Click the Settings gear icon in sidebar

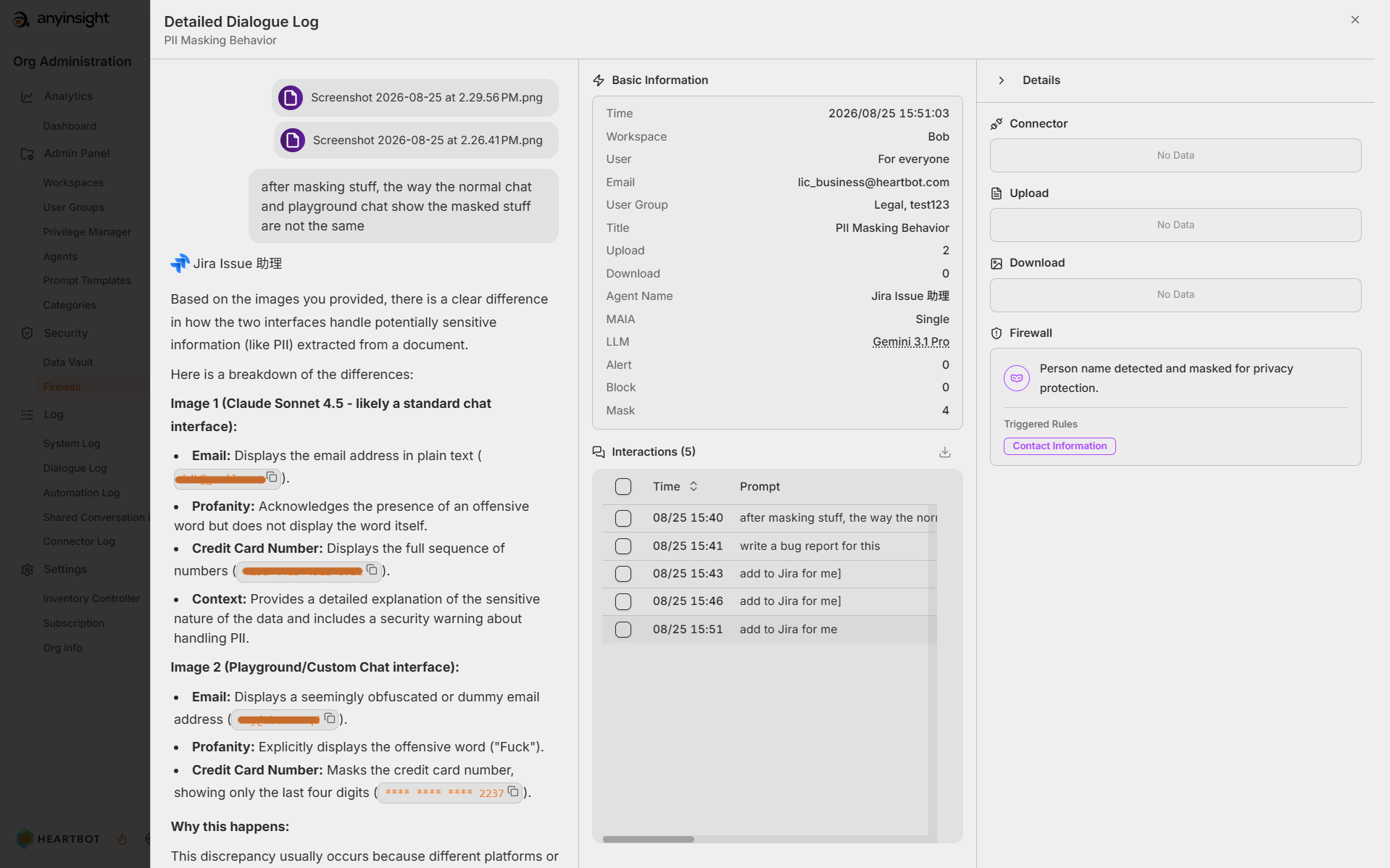click(x=28, y=569)
